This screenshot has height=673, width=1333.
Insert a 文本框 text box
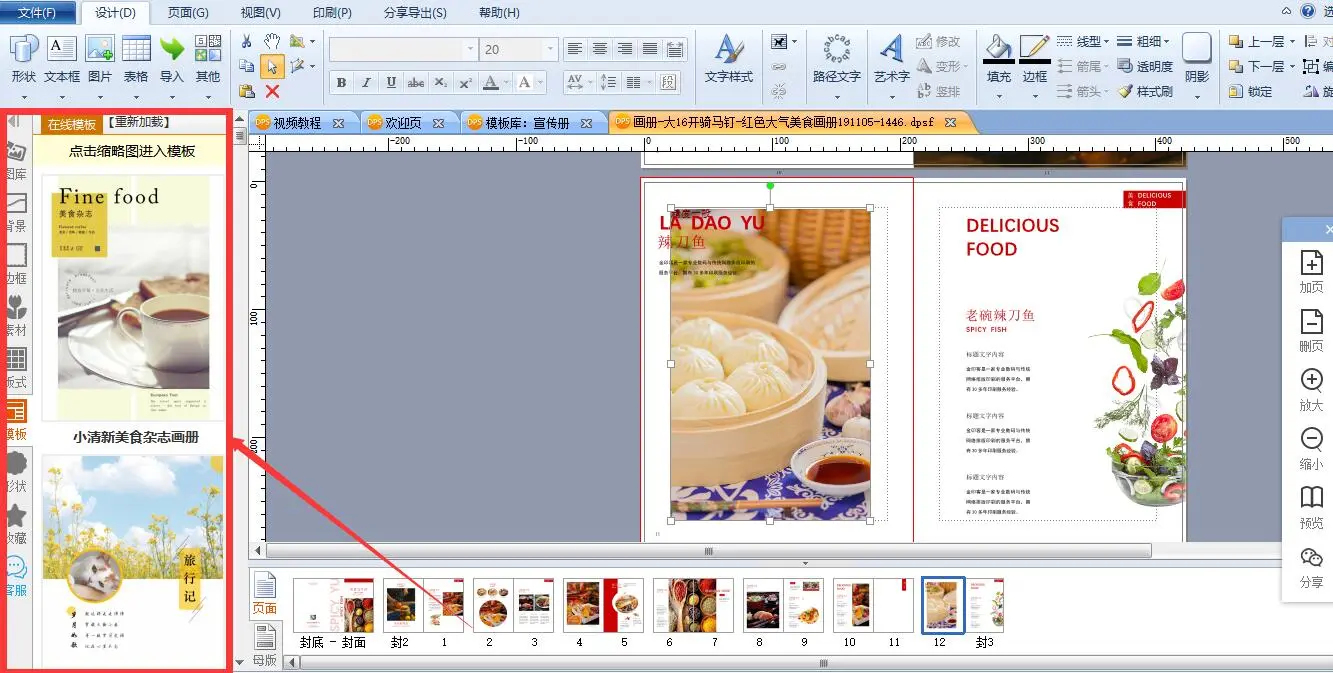coord(62,58)
